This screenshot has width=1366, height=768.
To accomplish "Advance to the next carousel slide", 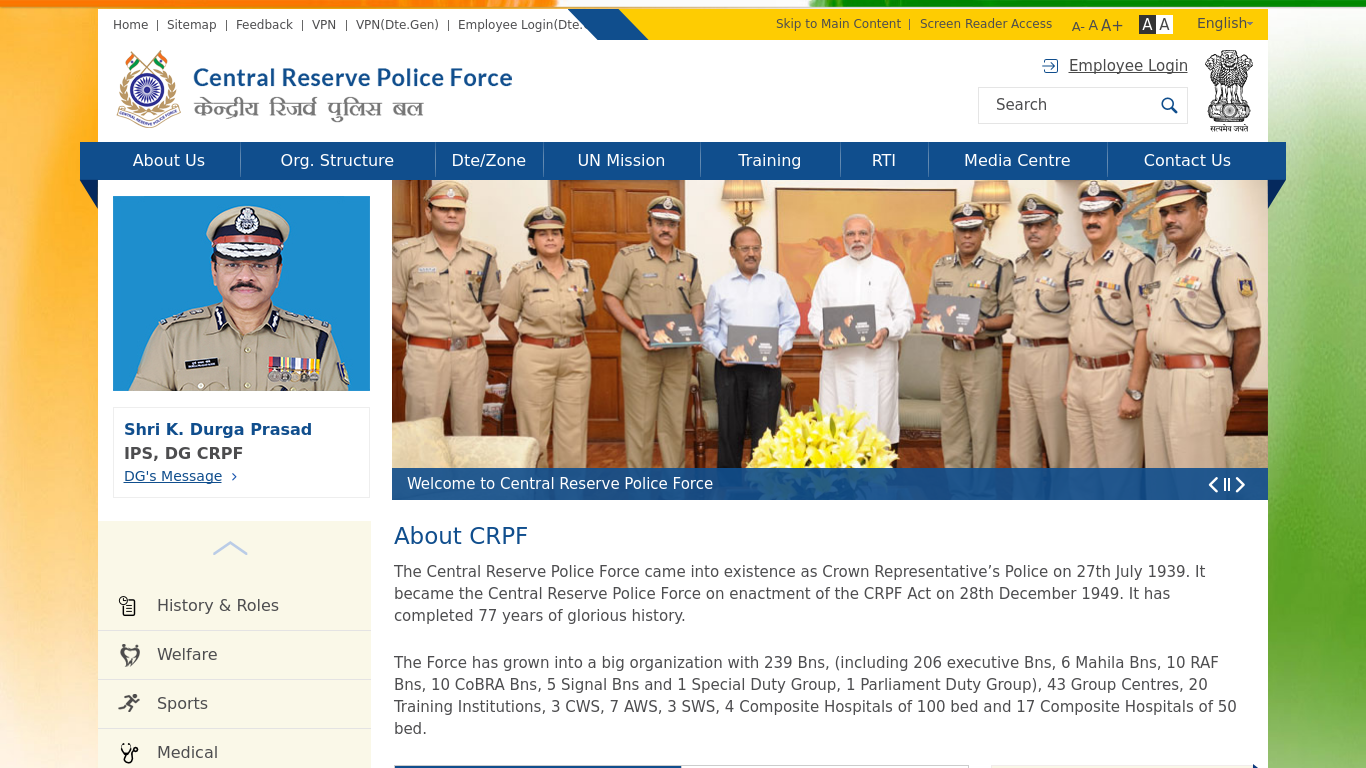I will point(1241,485).
